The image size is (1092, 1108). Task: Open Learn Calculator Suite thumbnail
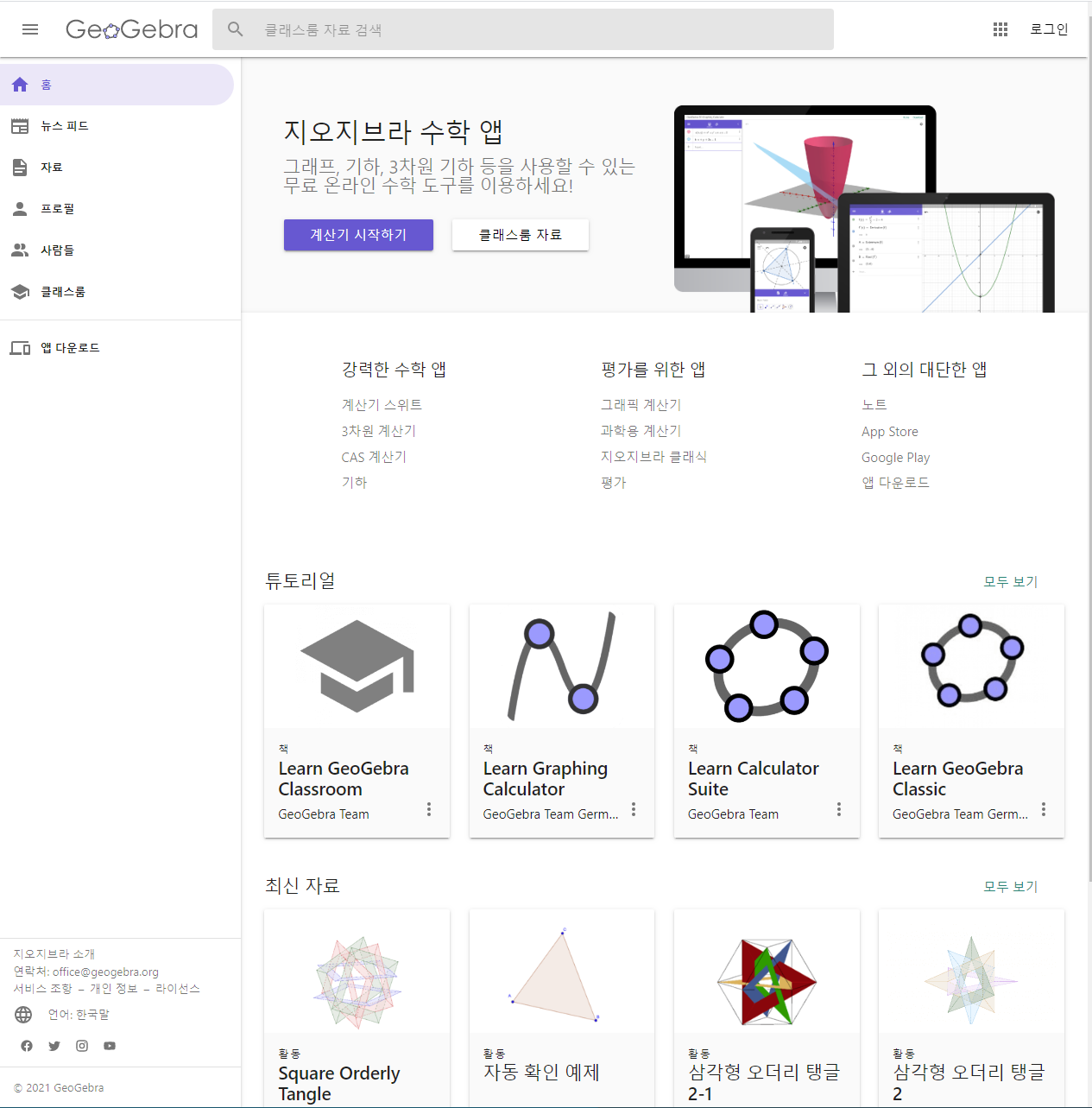[x=767, y=666]
